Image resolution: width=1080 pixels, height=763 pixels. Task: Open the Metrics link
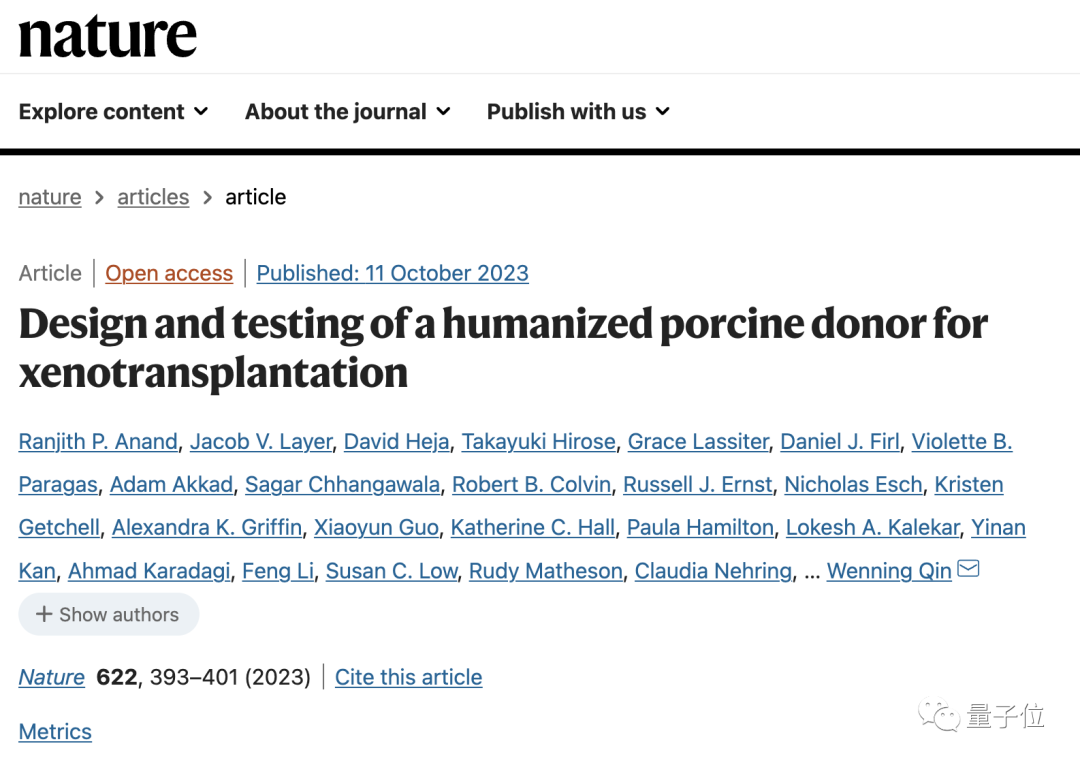[55, 731]
